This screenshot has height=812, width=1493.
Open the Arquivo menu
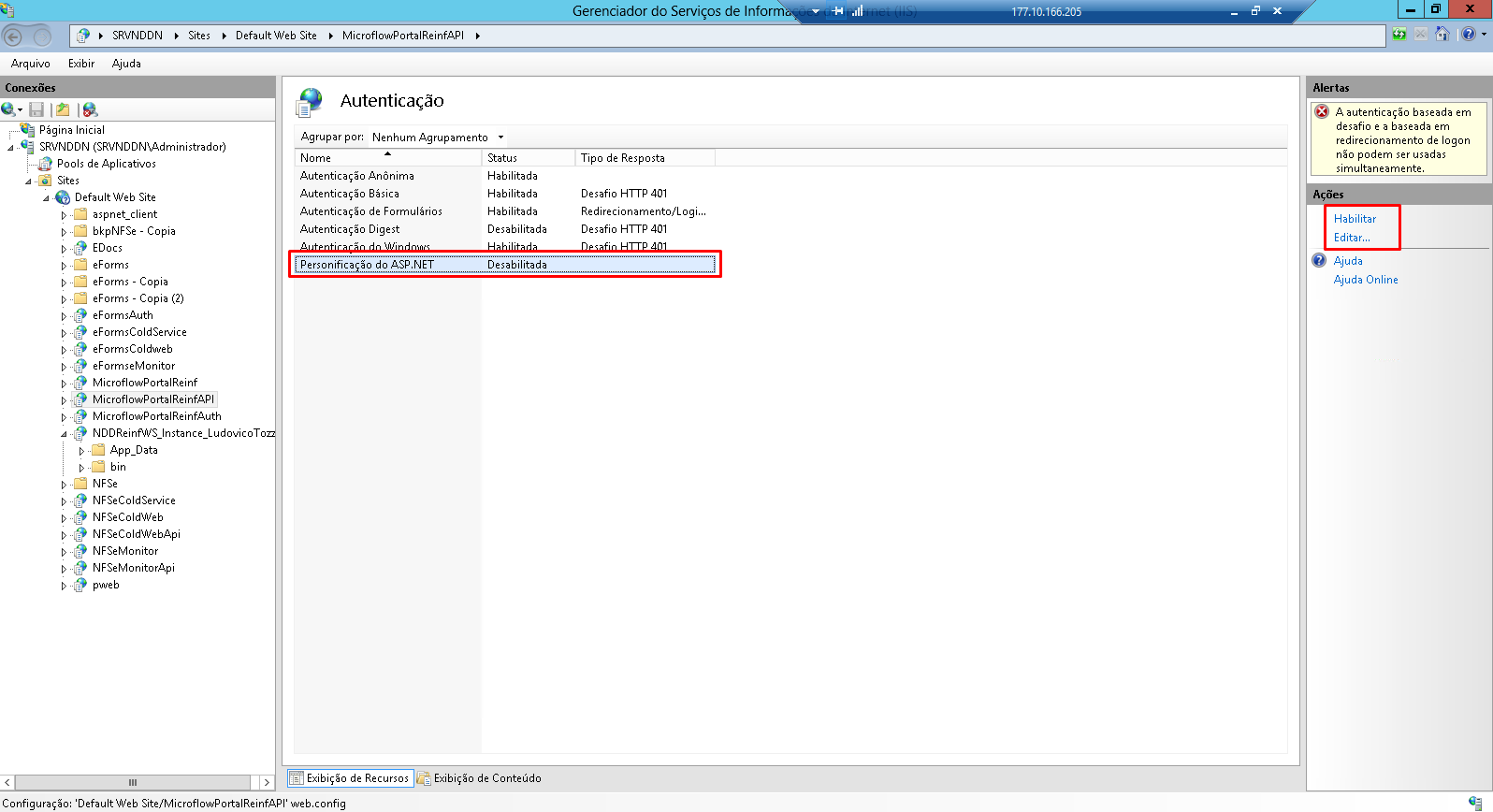(x=30, y=64)
